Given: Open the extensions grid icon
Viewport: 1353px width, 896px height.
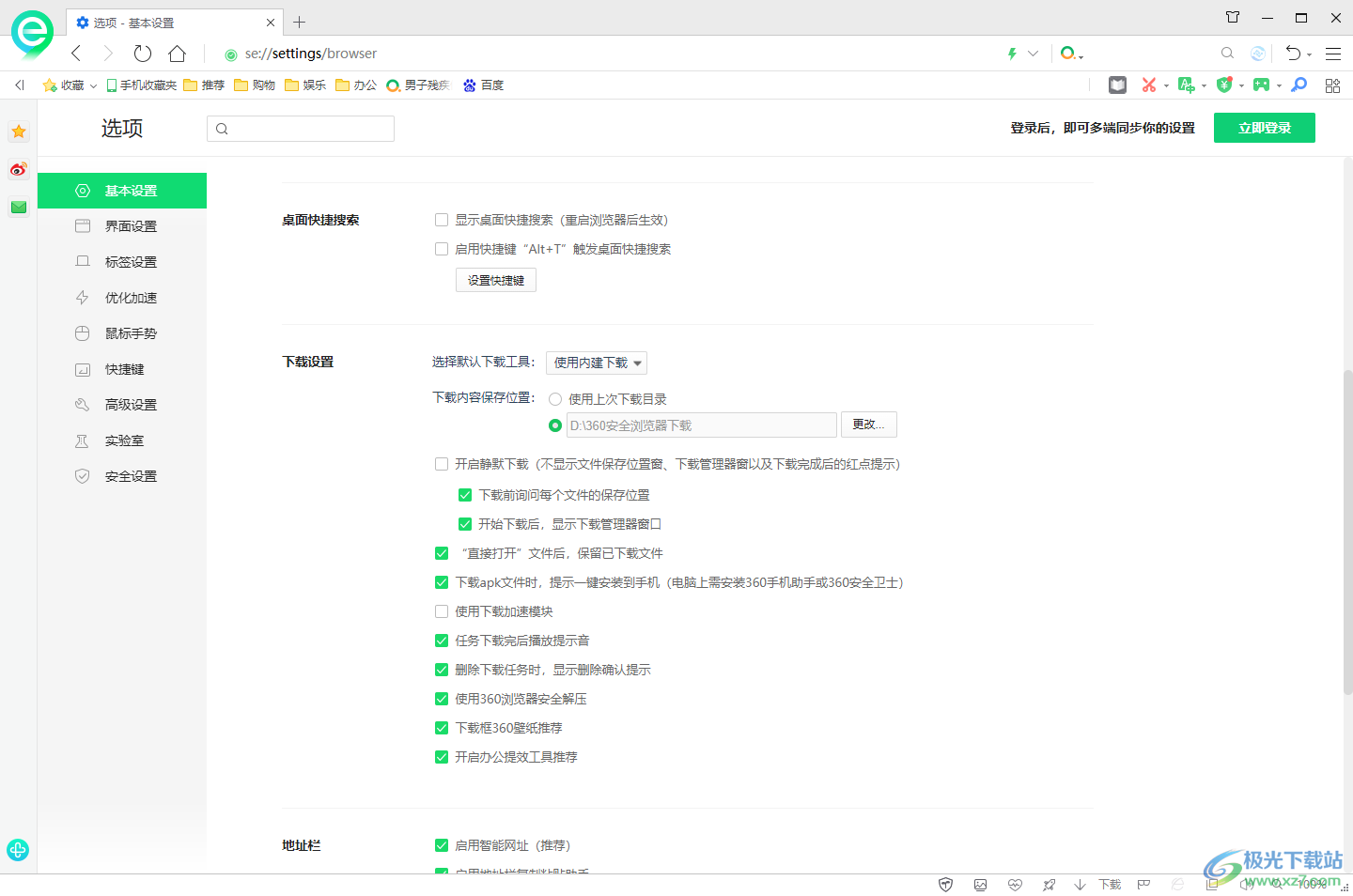Looking at the screenshot, I should 1332,85.
